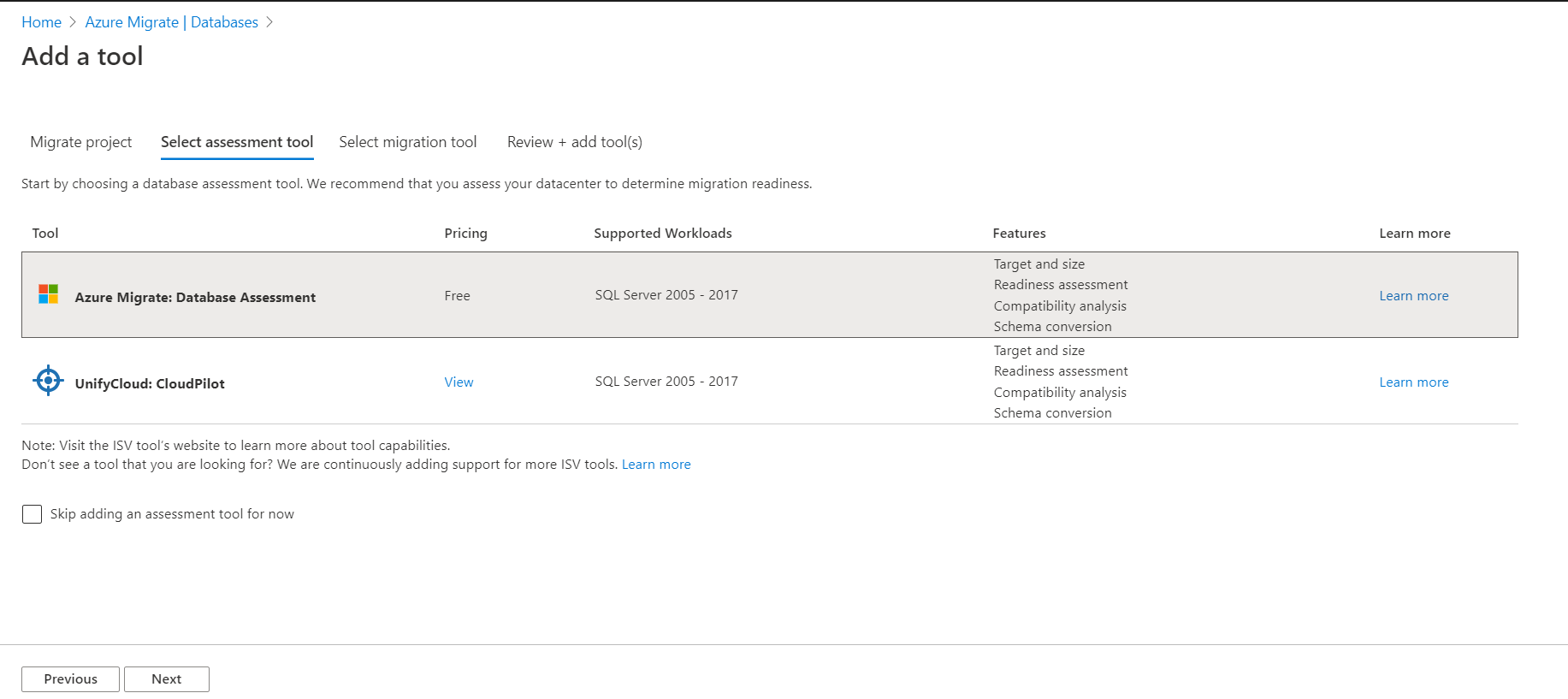Open Learn more for Azure Migrate Database Assessment
The height and width of the screenshot is (699, 1568).
coord(1414,296)
